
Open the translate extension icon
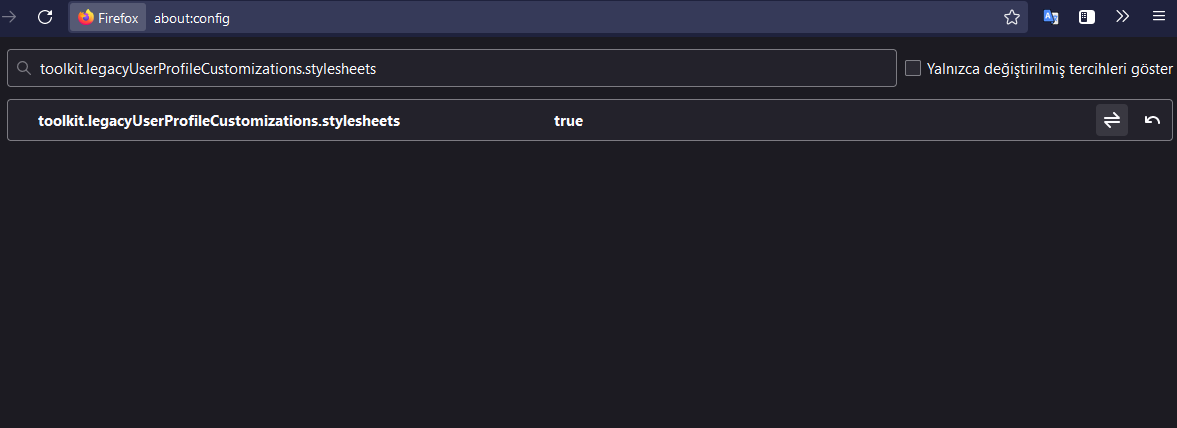point(1051,17)
